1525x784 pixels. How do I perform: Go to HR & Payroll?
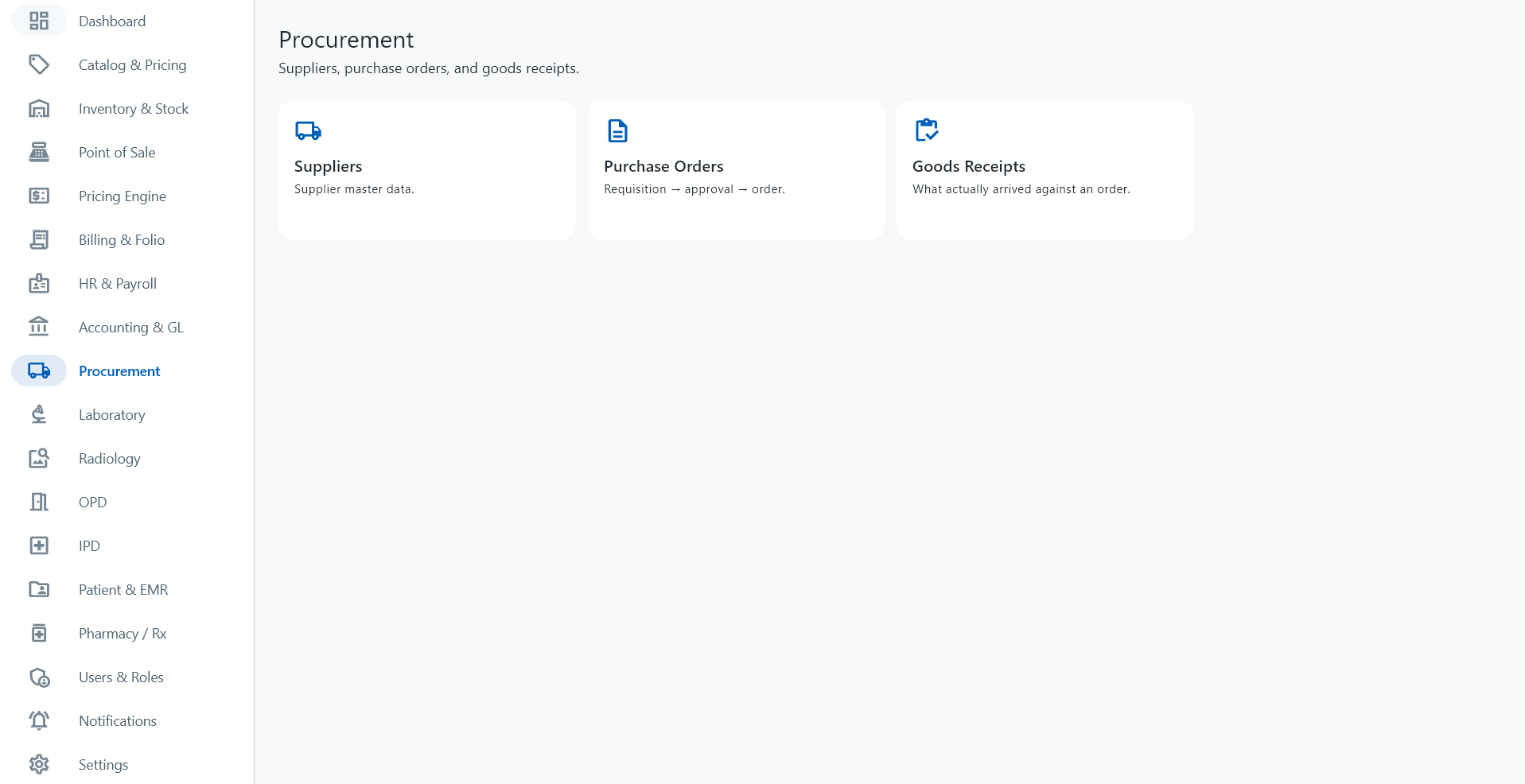point(118,284)
